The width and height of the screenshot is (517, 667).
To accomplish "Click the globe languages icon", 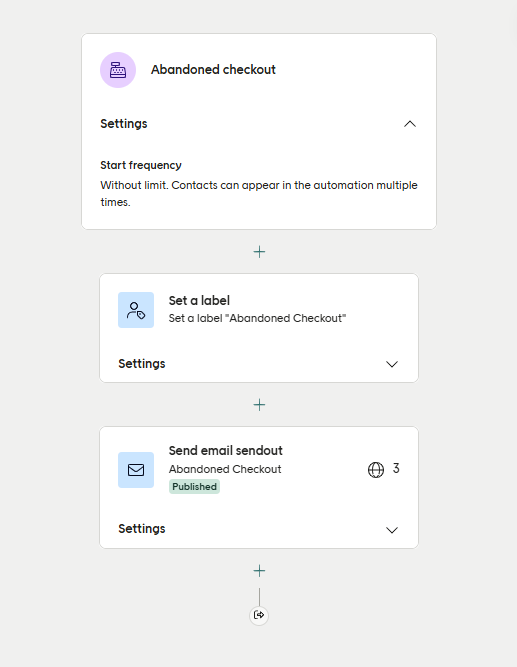I will tap(376, 470).
